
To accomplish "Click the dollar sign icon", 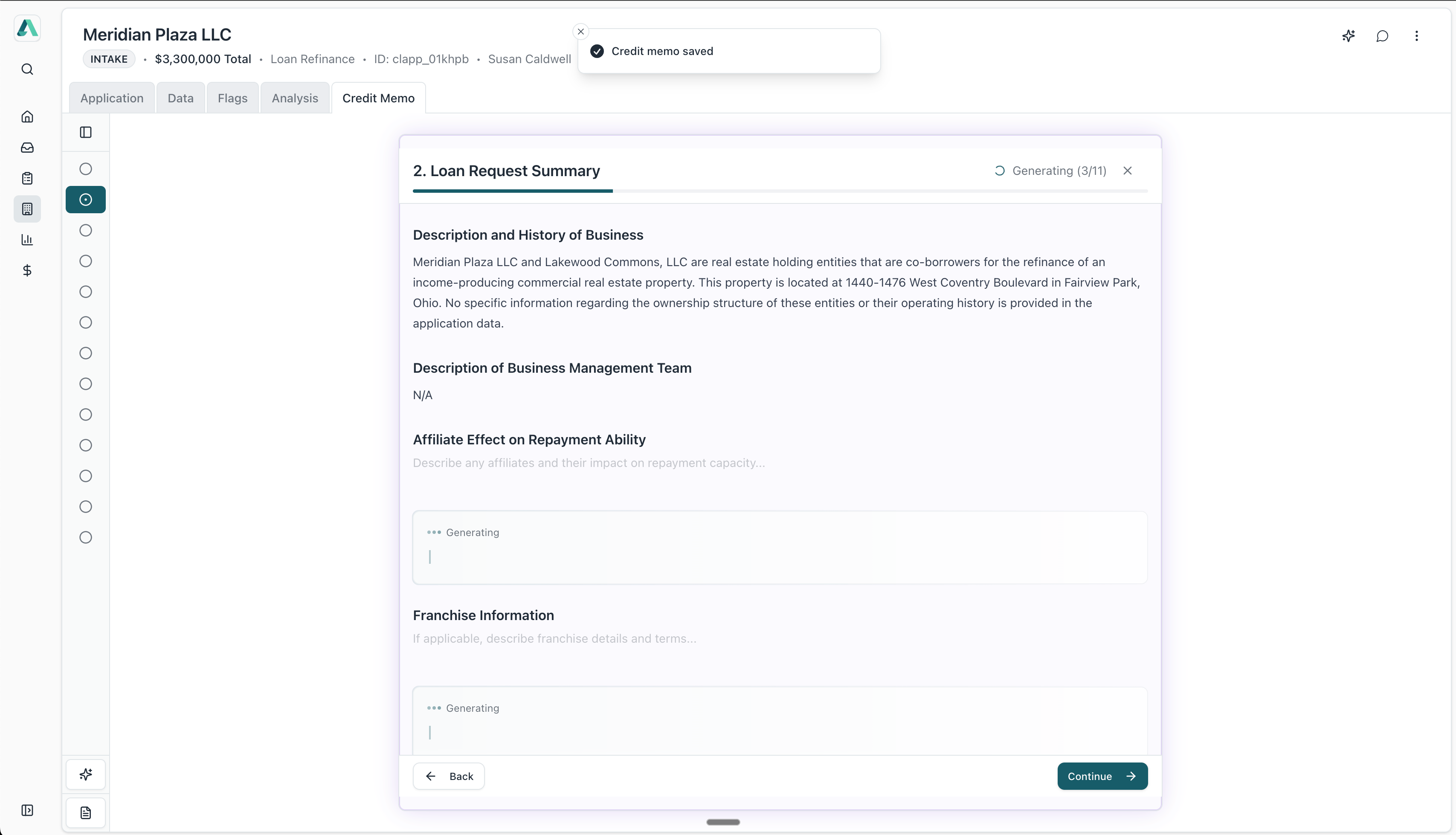I will 27,270.
